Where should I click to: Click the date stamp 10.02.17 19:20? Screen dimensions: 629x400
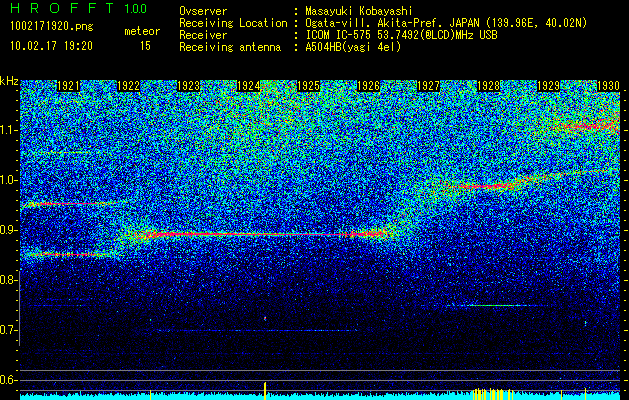tap(51, 46)
